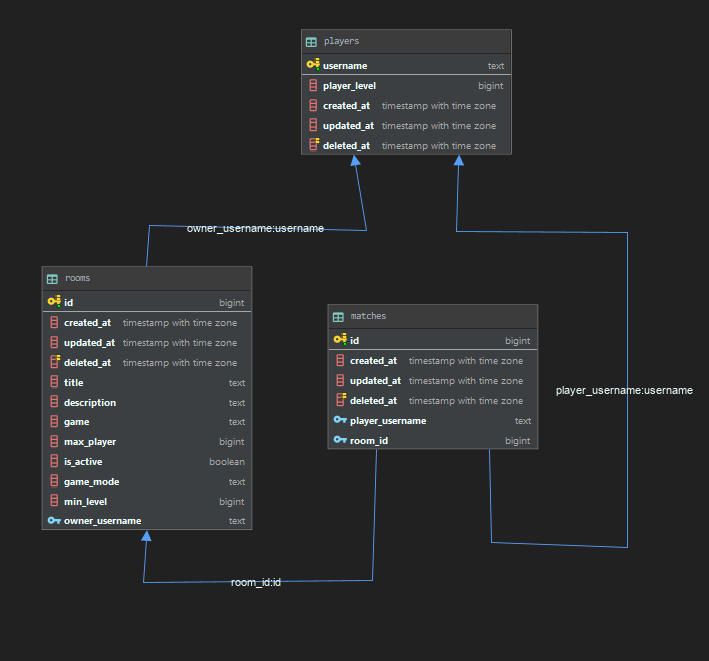This screenshot has width=709, height=661.
Task: Click the room_id foreign key icon
Action: (x=340, y=440)
